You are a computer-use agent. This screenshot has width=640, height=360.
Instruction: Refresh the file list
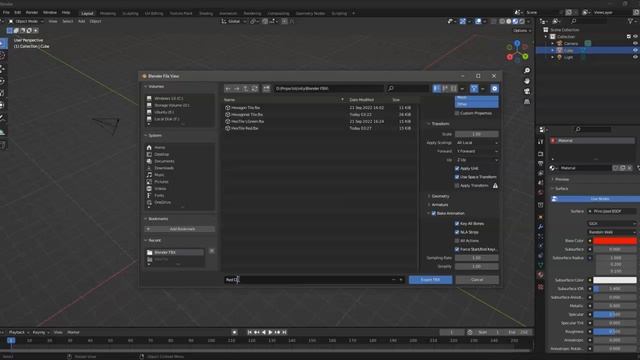(254, 89)
